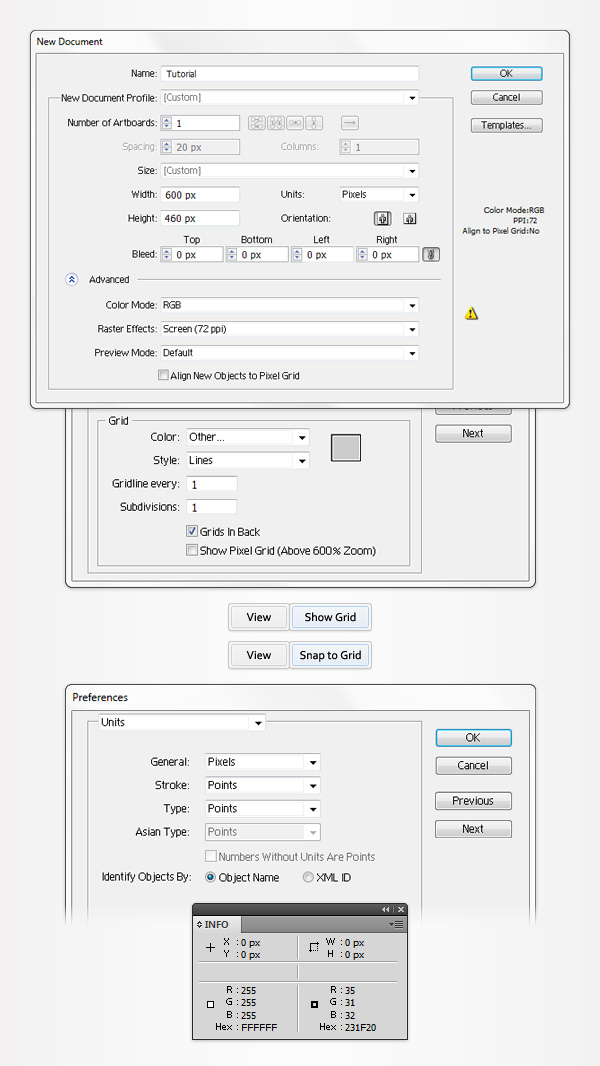Click the fill color indicator in Info
This screenshot has width=600, height=1066.
pos(210,1003)
